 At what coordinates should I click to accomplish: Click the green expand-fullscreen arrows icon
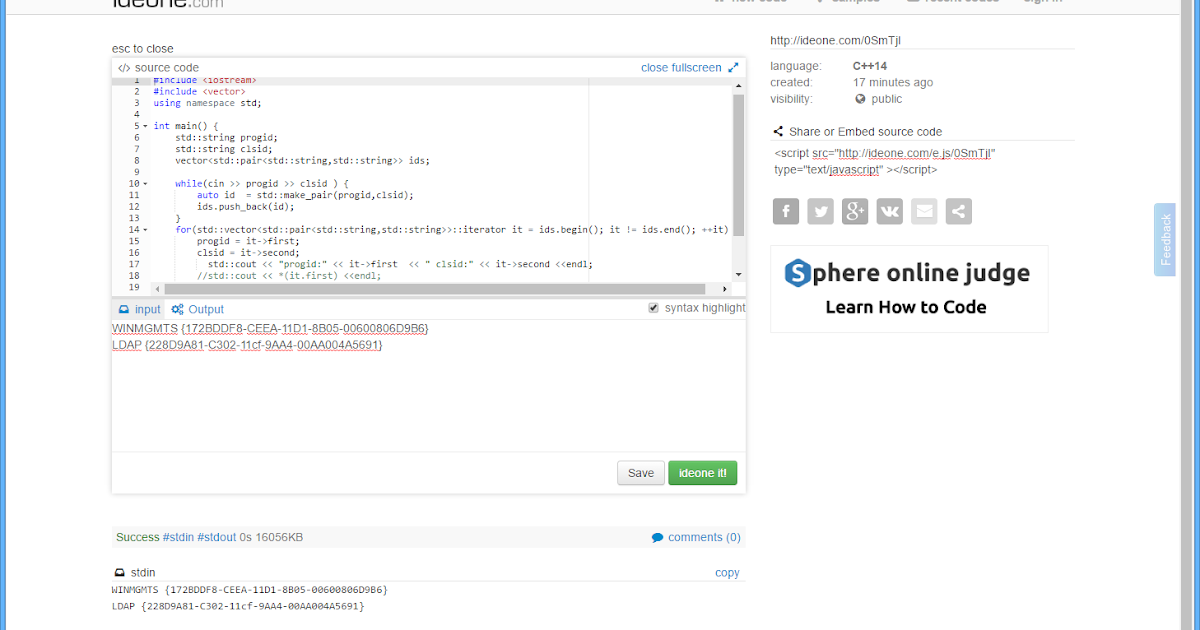pyautogui.click(x=733, y=67)
